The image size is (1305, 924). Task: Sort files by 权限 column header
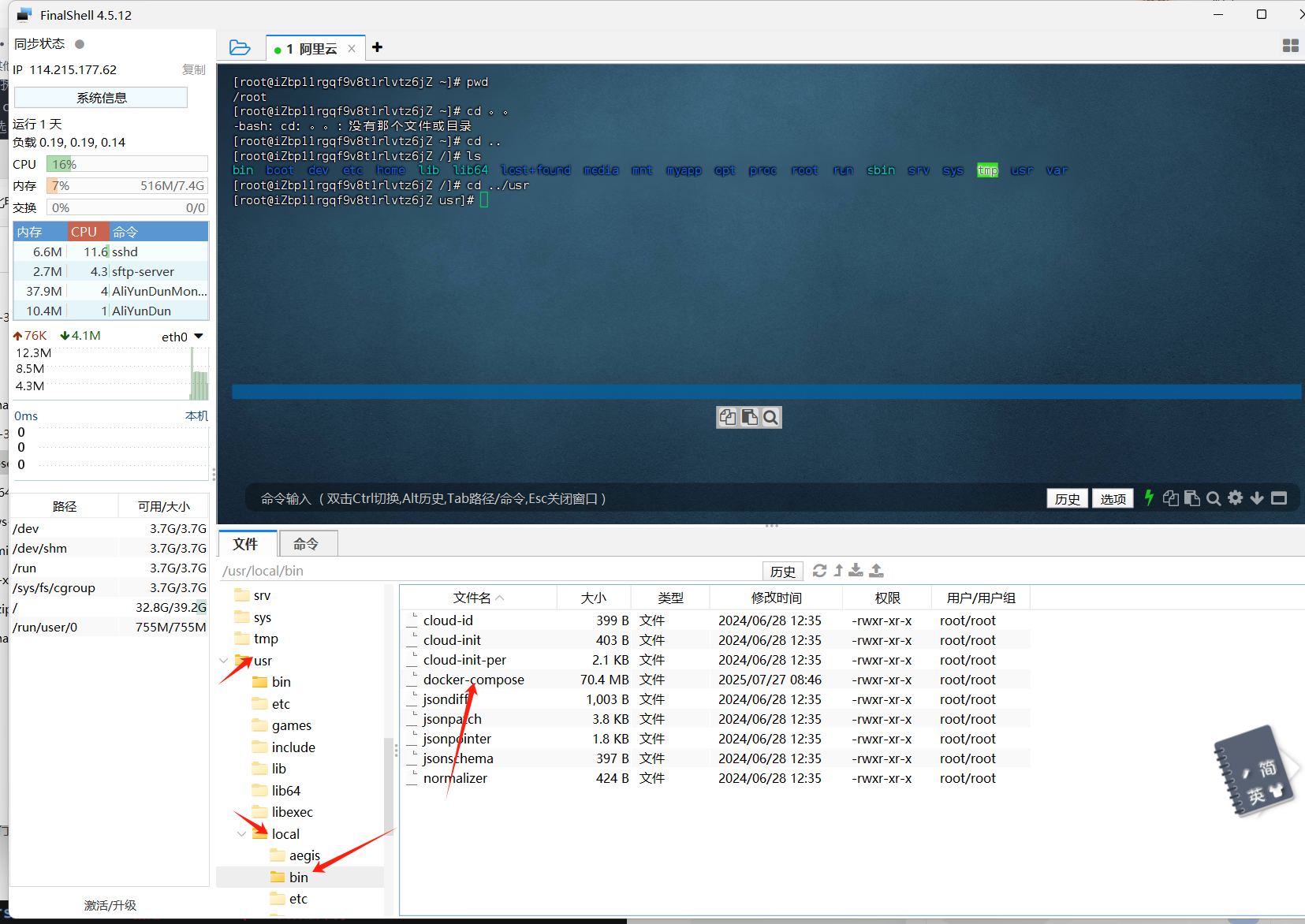point(887,598)
